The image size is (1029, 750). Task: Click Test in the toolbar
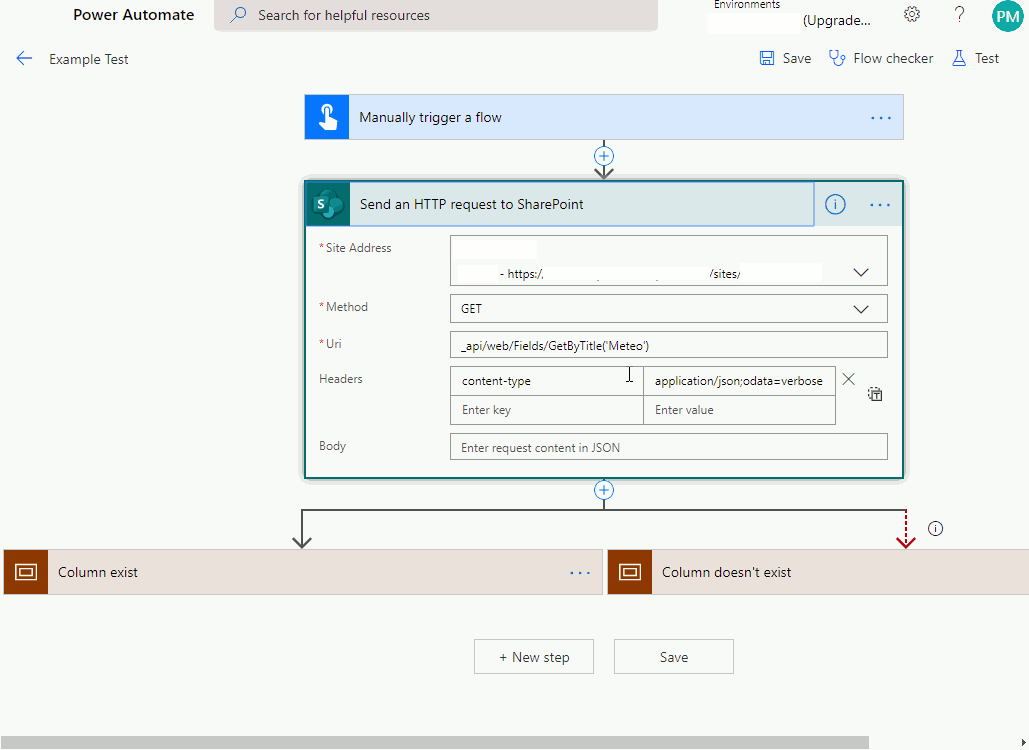[x=975, y=58]
